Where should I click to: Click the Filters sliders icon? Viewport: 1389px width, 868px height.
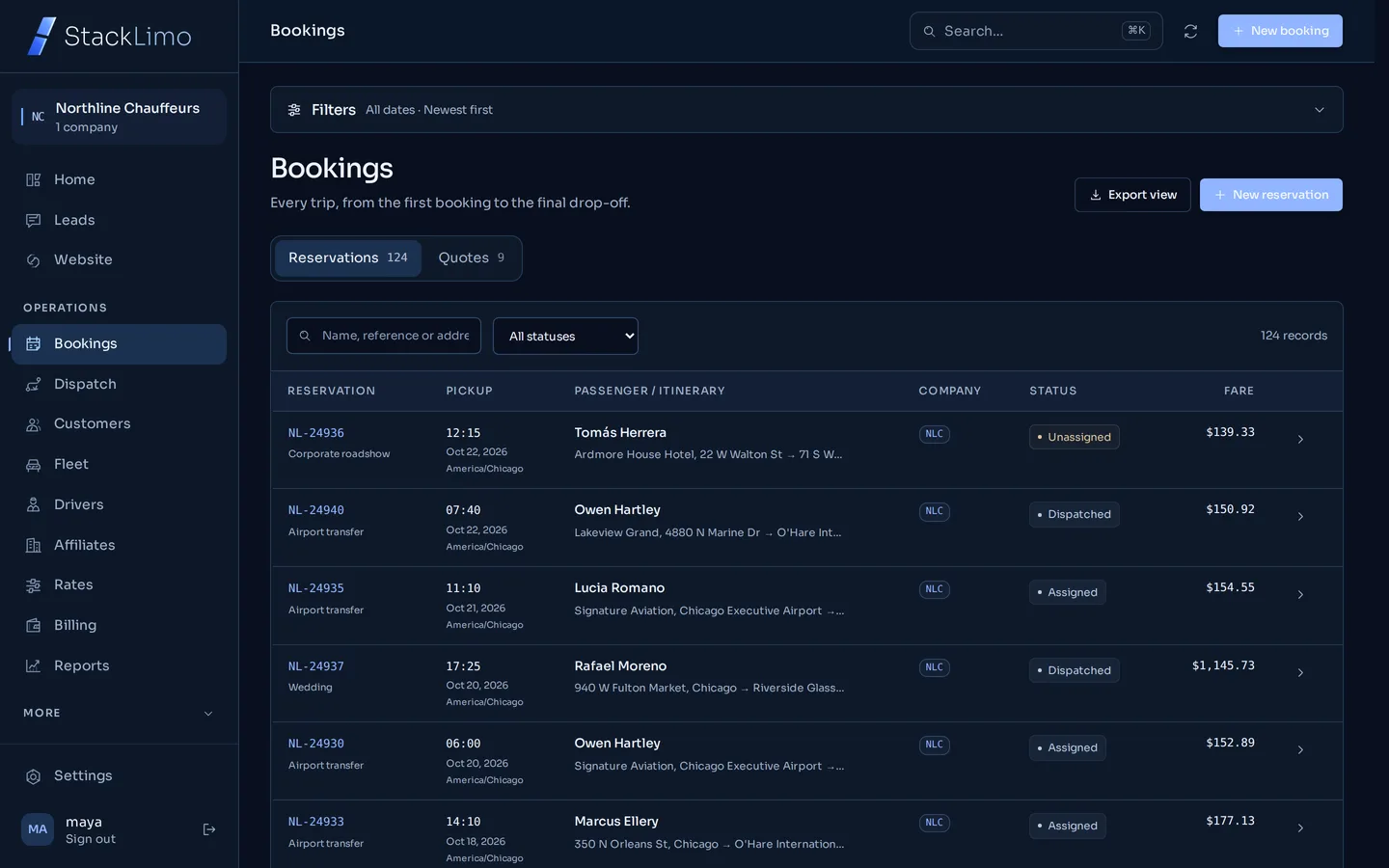pyautogui.click(x=294, y=110)
